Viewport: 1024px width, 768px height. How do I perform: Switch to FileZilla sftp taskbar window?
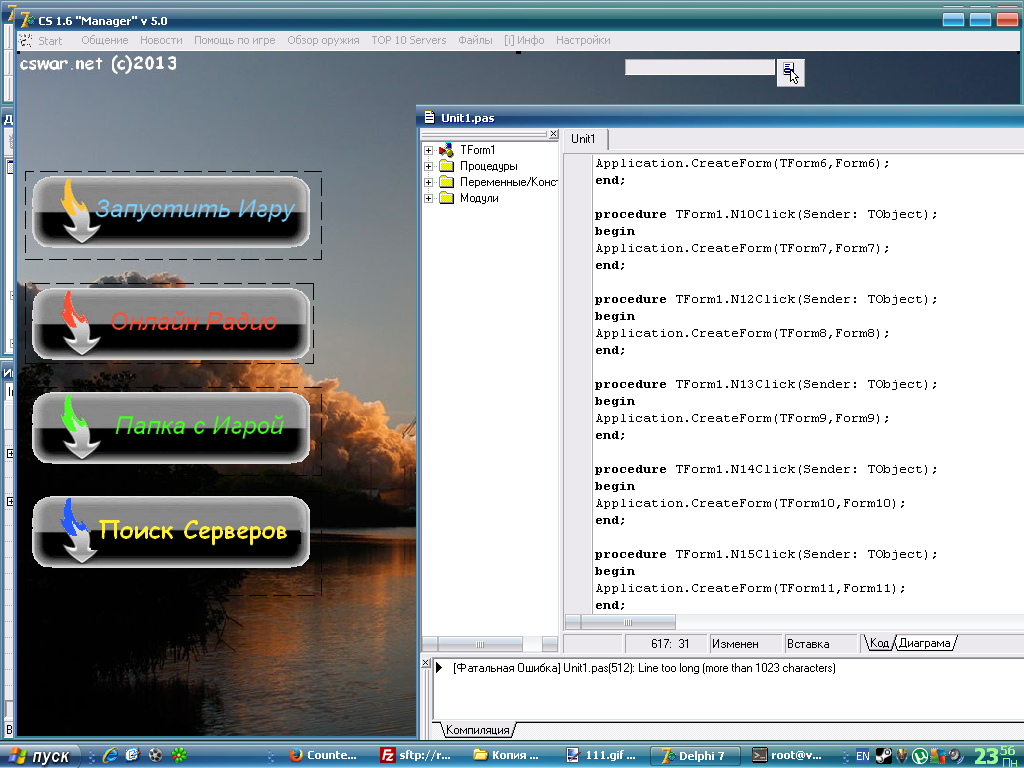coord(416,755)
